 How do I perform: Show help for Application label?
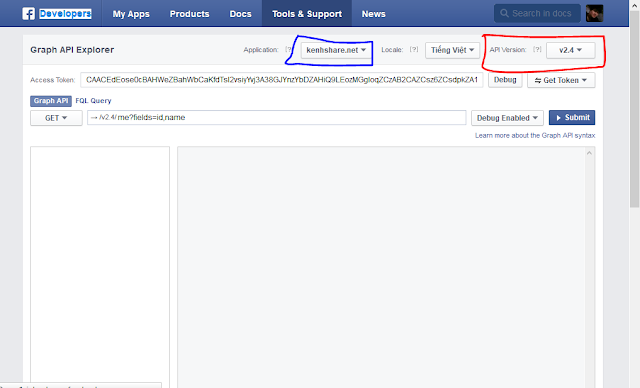288,50
